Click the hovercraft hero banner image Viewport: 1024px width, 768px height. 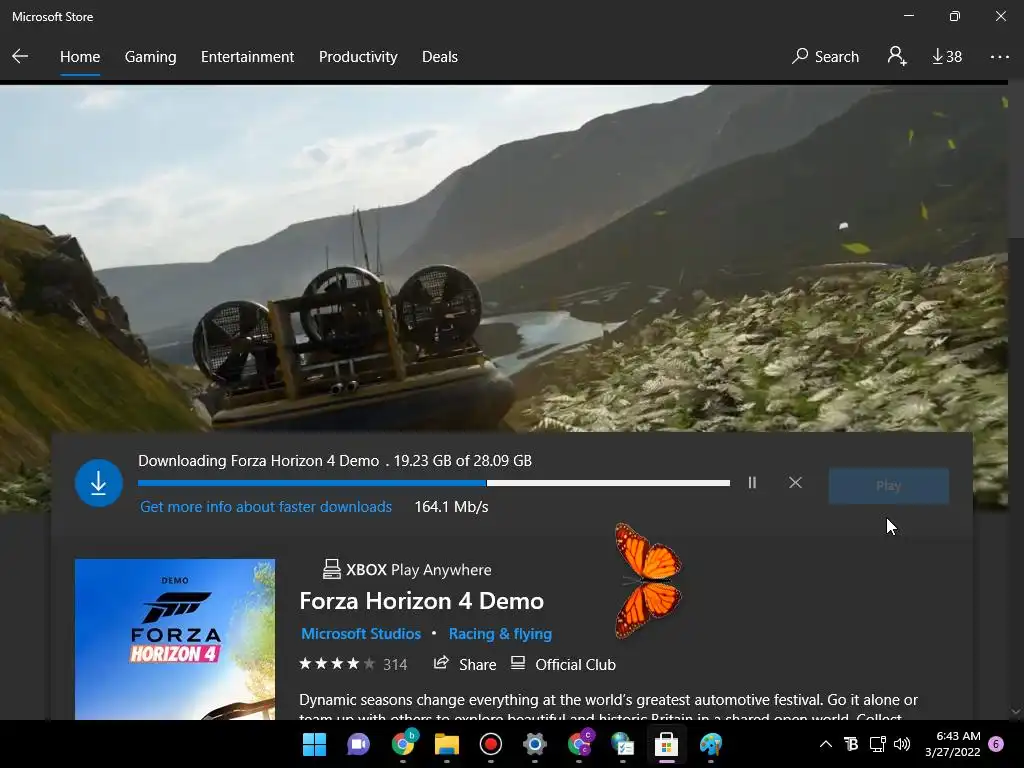click(x=503, y=257)
